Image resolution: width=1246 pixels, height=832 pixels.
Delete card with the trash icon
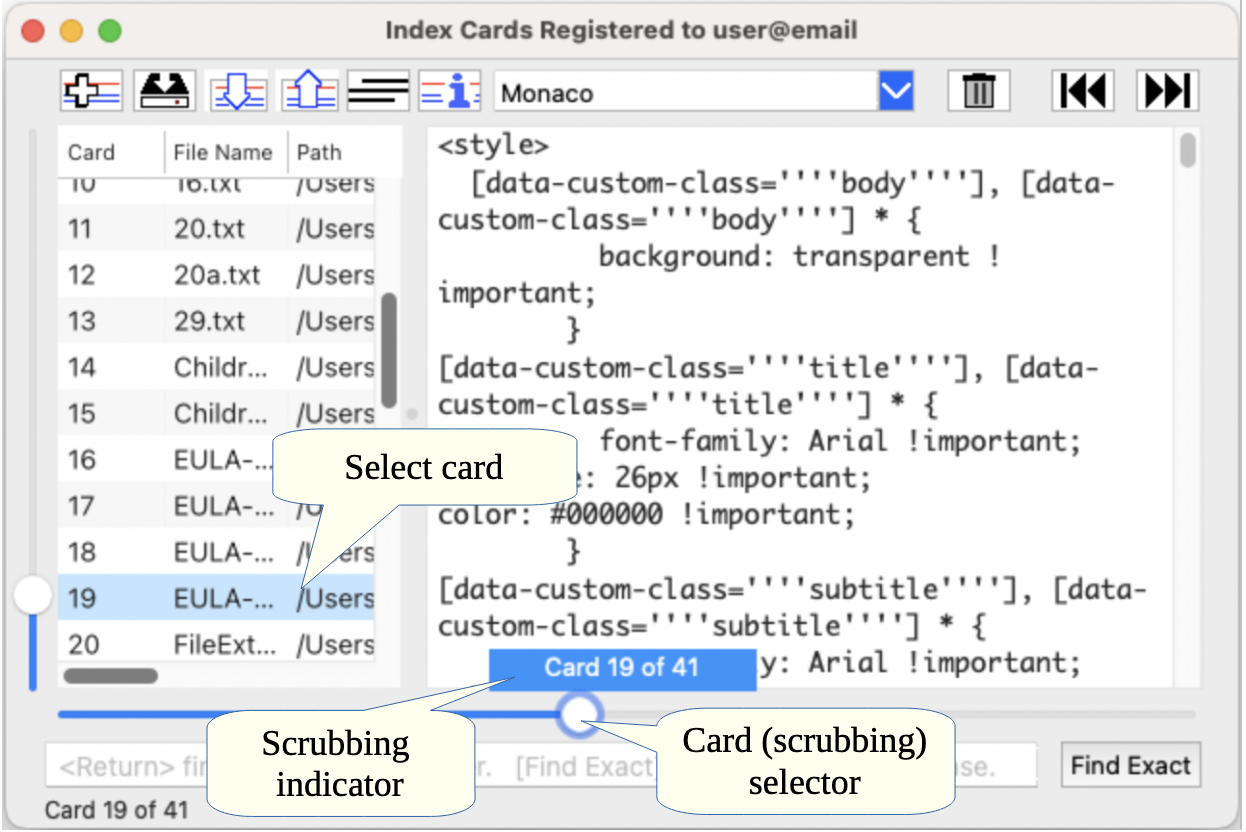coord(978,92)
